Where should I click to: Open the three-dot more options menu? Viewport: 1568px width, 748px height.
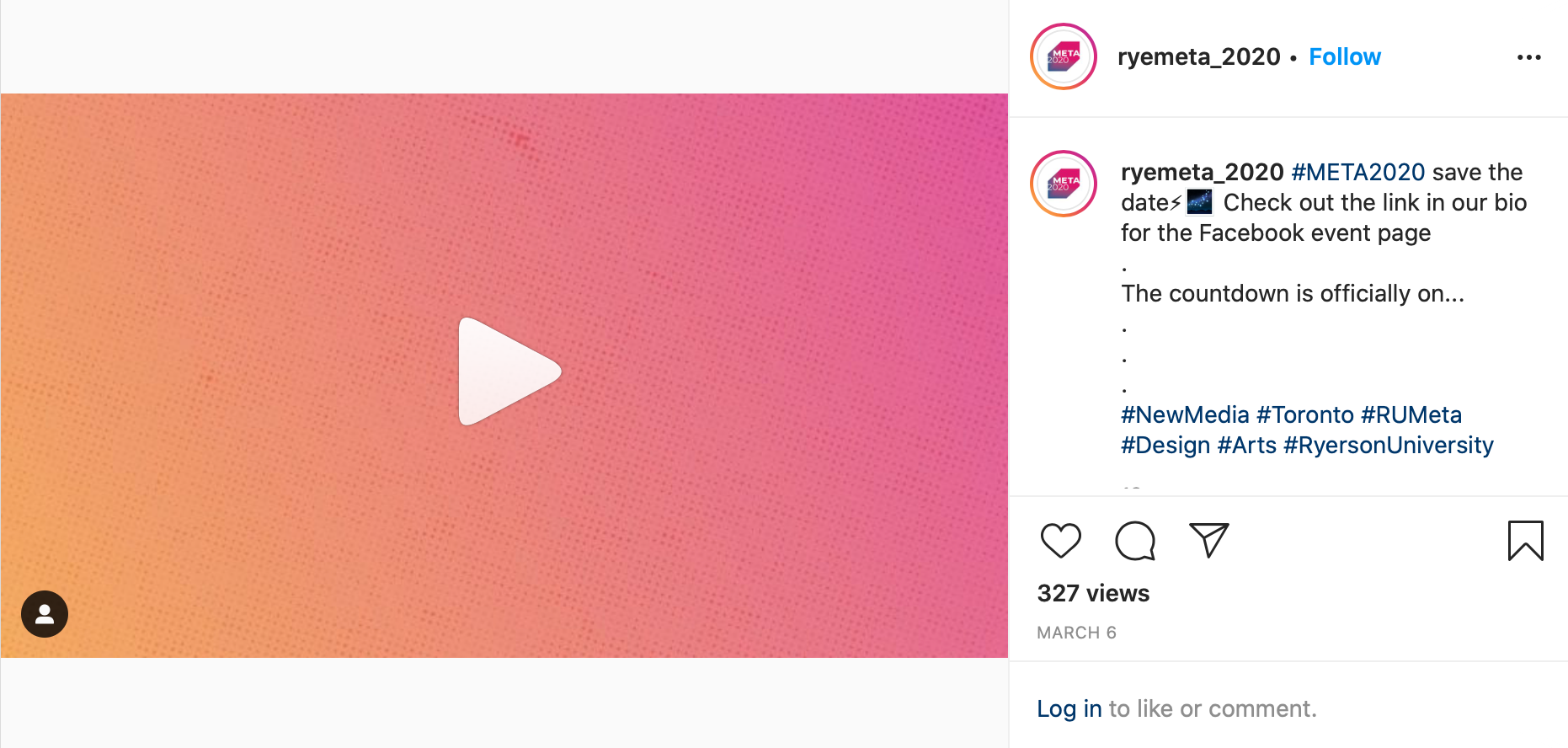click(1529, 57)
